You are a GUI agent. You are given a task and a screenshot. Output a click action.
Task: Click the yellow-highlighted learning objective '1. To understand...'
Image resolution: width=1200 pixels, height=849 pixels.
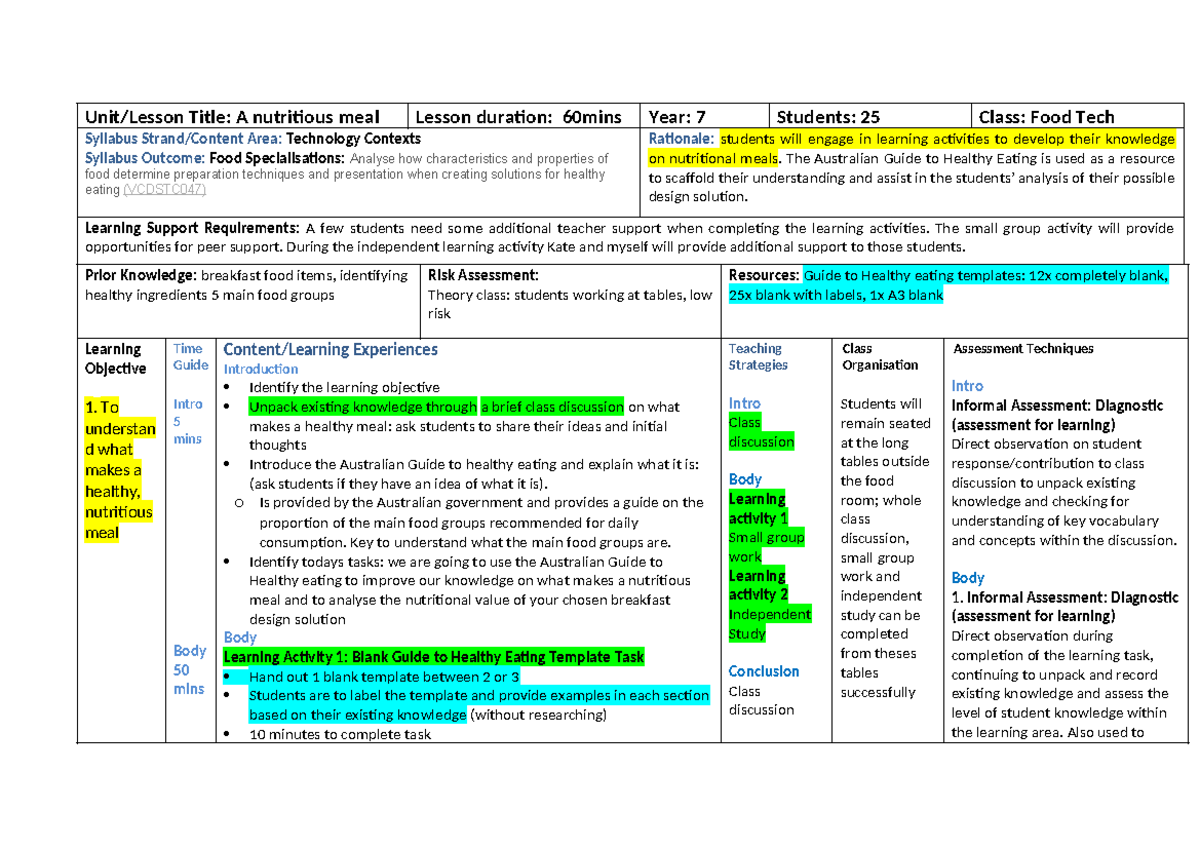click(x=119, y=470)
